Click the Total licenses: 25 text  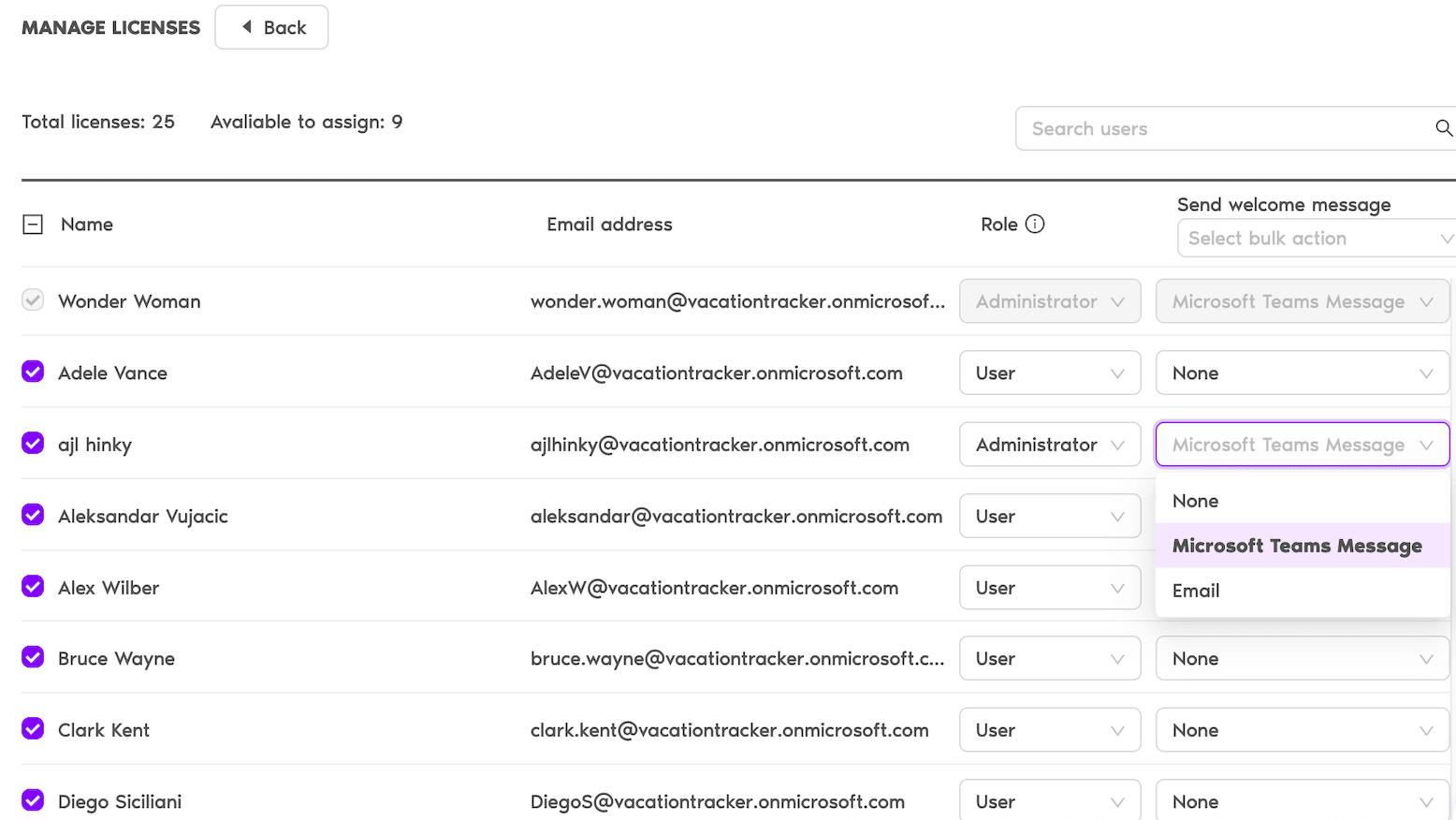(x=98, y=122)
